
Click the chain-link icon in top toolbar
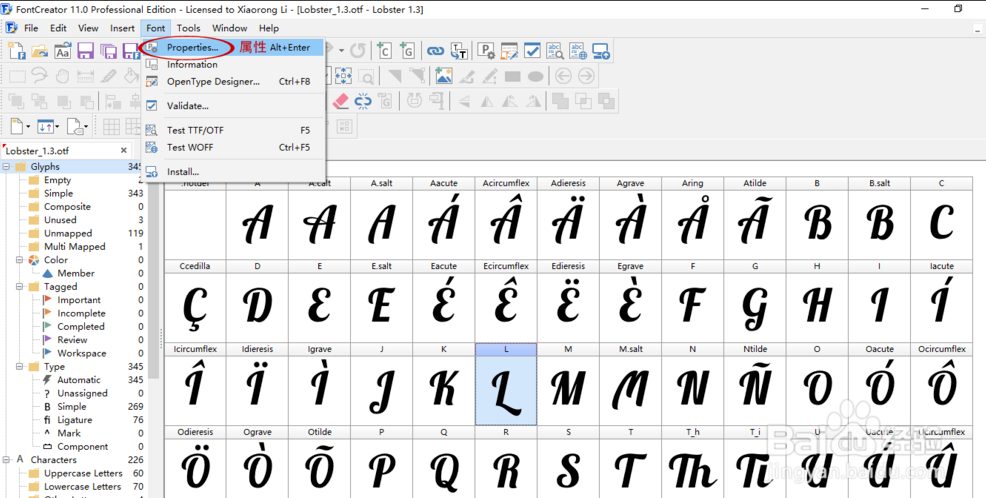[435, 51]
